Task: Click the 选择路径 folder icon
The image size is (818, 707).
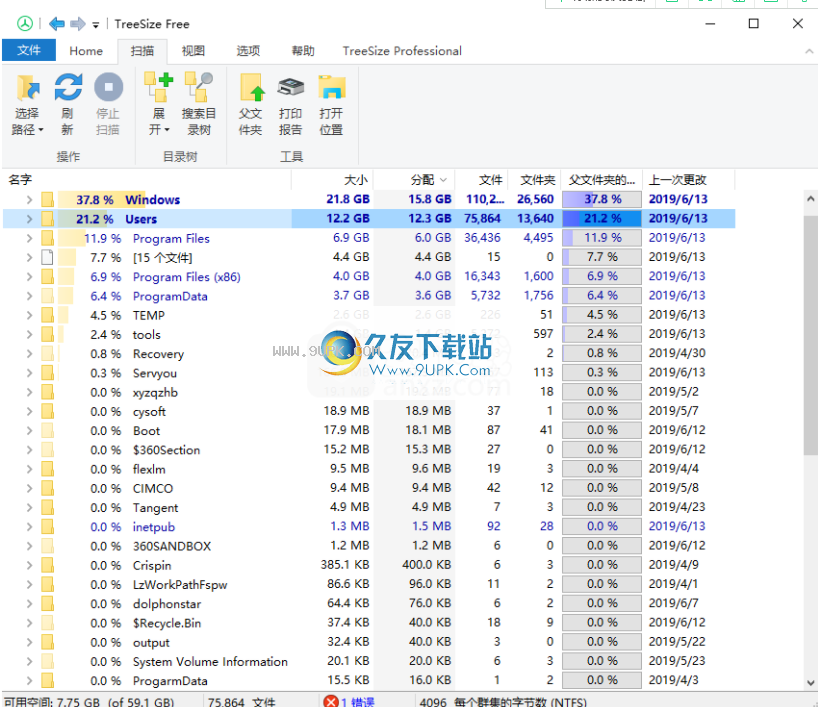Action: coord(27,87)
